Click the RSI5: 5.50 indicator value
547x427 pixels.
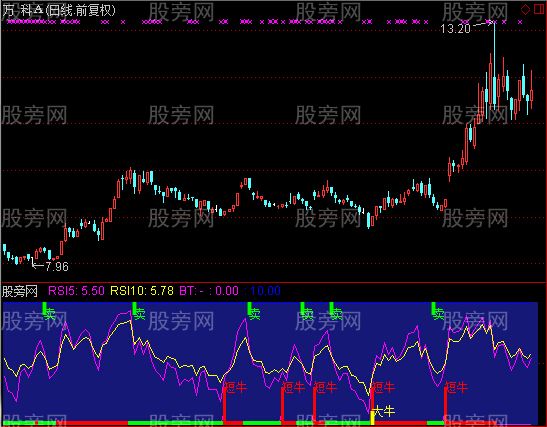click(x=76, y=291)
